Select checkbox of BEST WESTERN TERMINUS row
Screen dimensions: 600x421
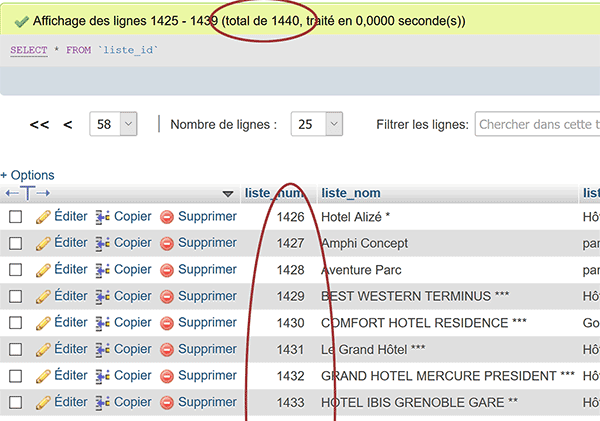click(15, 296)
